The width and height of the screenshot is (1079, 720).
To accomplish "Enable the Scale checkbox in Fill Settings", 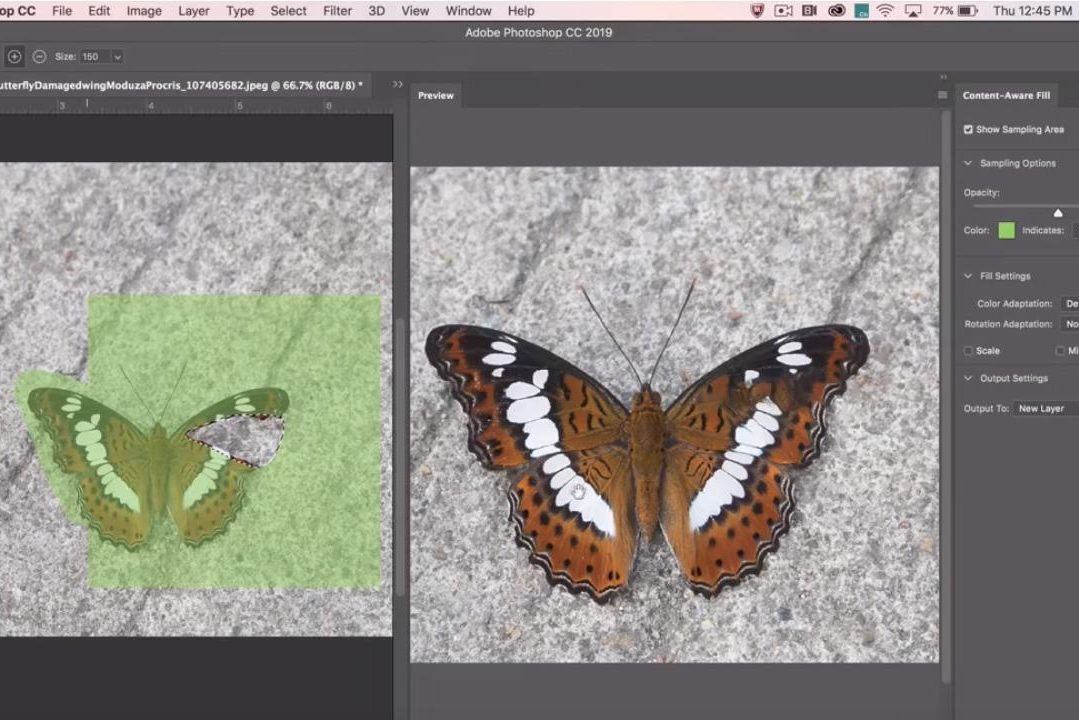I will pyautogui.click(x=968, y=351).
